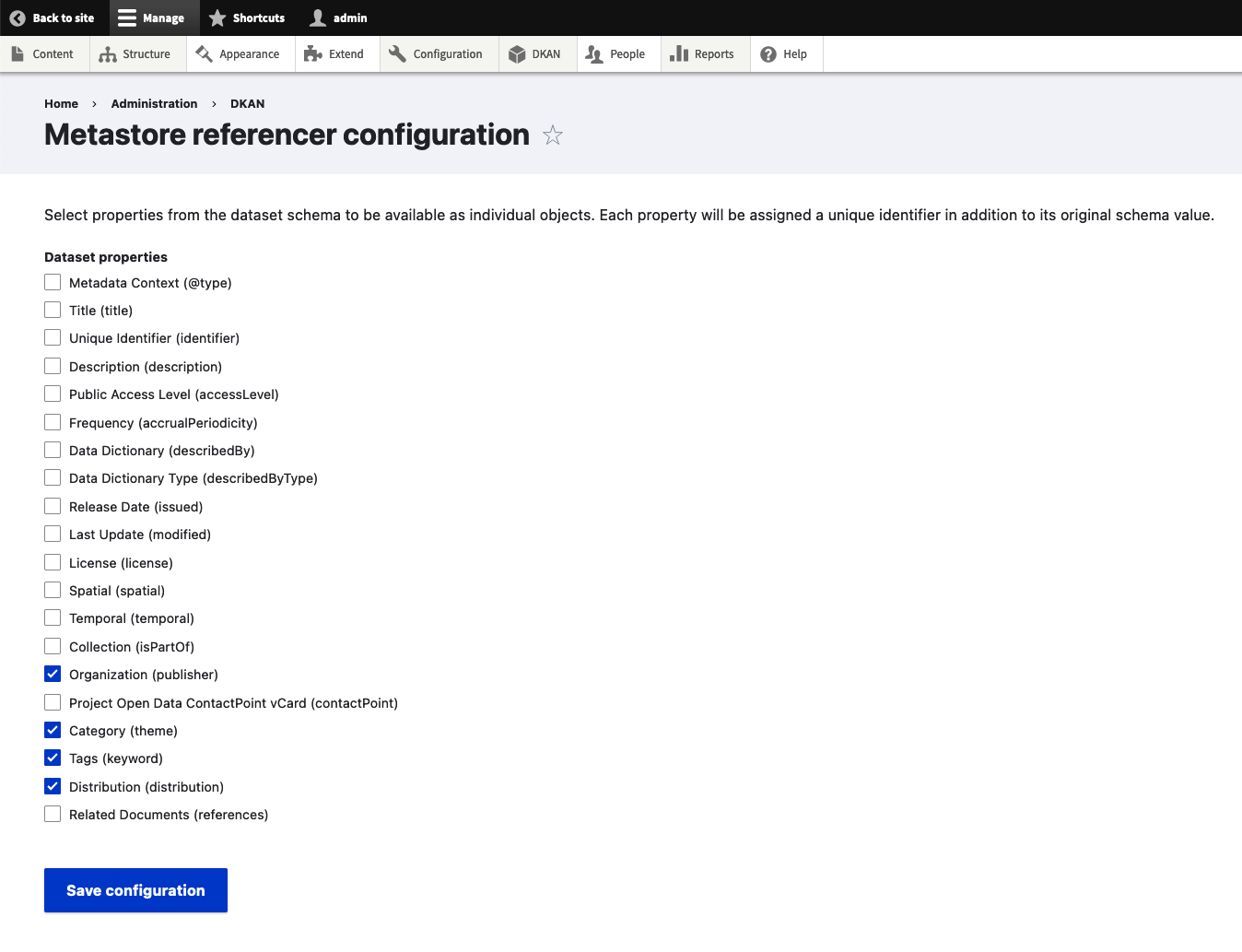This screenshot has height=952, width=1242.
Task: Uncheck Organization (publisher) checkbox
Action: (x=53, y=674)
